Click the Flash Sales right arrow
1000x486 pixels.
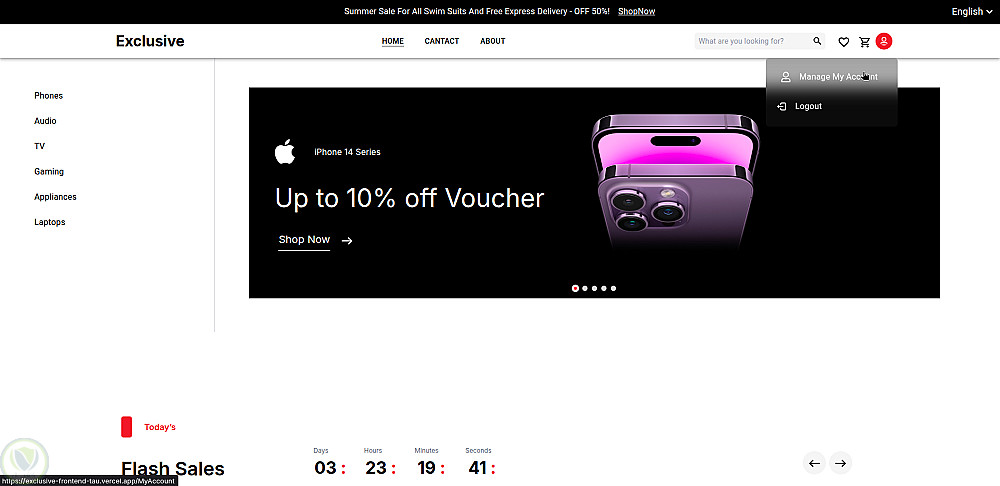click(841, 464)
